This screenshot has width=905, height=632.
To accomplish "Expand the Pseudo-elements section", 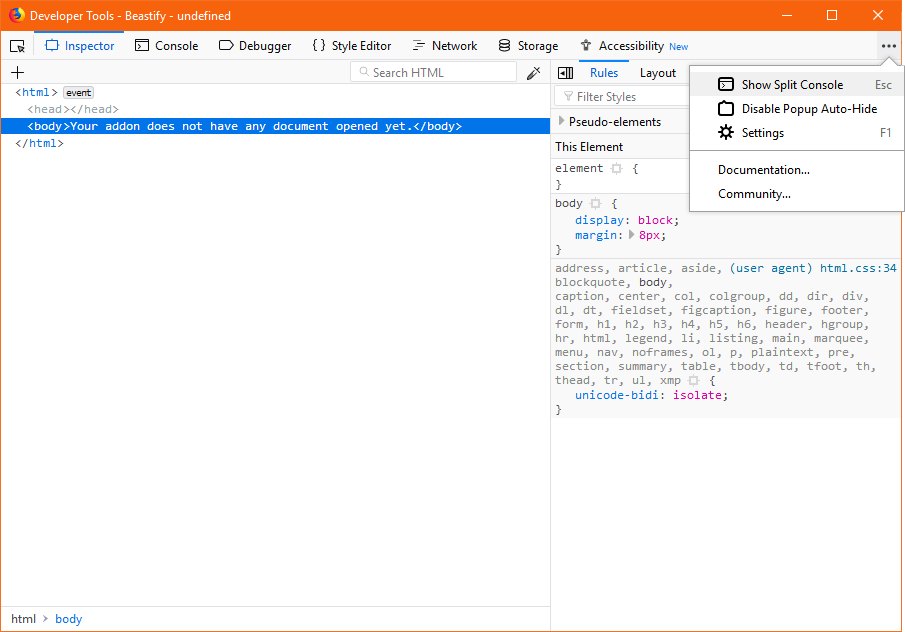I will click(x=562, y=122).
